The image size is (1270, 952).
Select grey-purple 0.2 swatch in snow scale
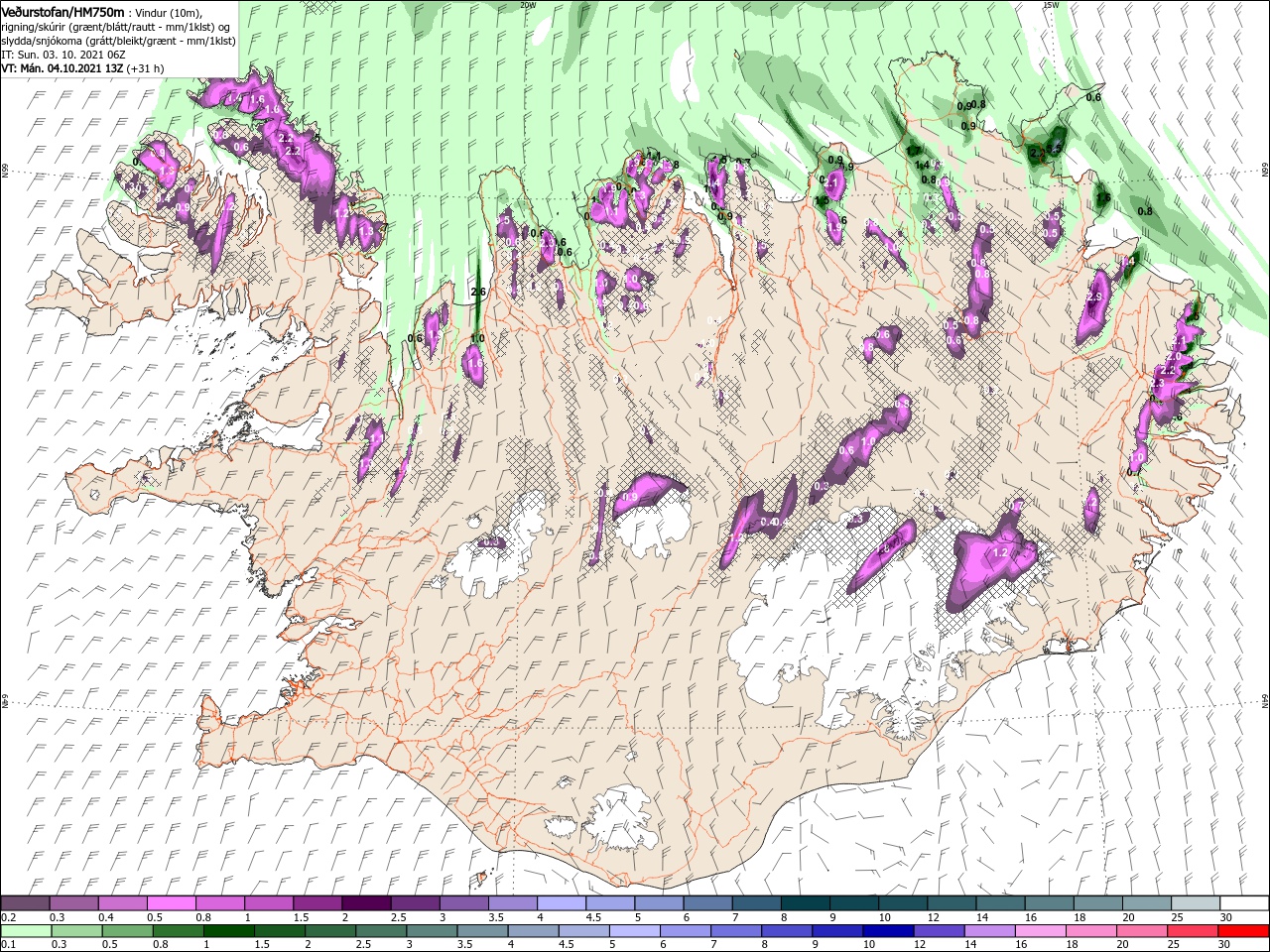[x=25, y=903]
